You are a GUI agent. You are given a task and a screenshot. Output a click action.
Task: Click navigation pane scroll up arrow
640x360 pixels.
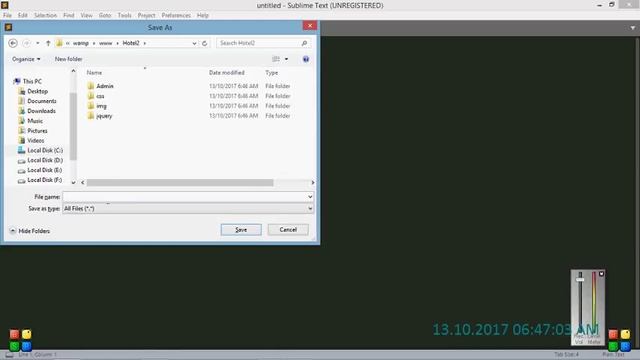click(x=73, y=71)
